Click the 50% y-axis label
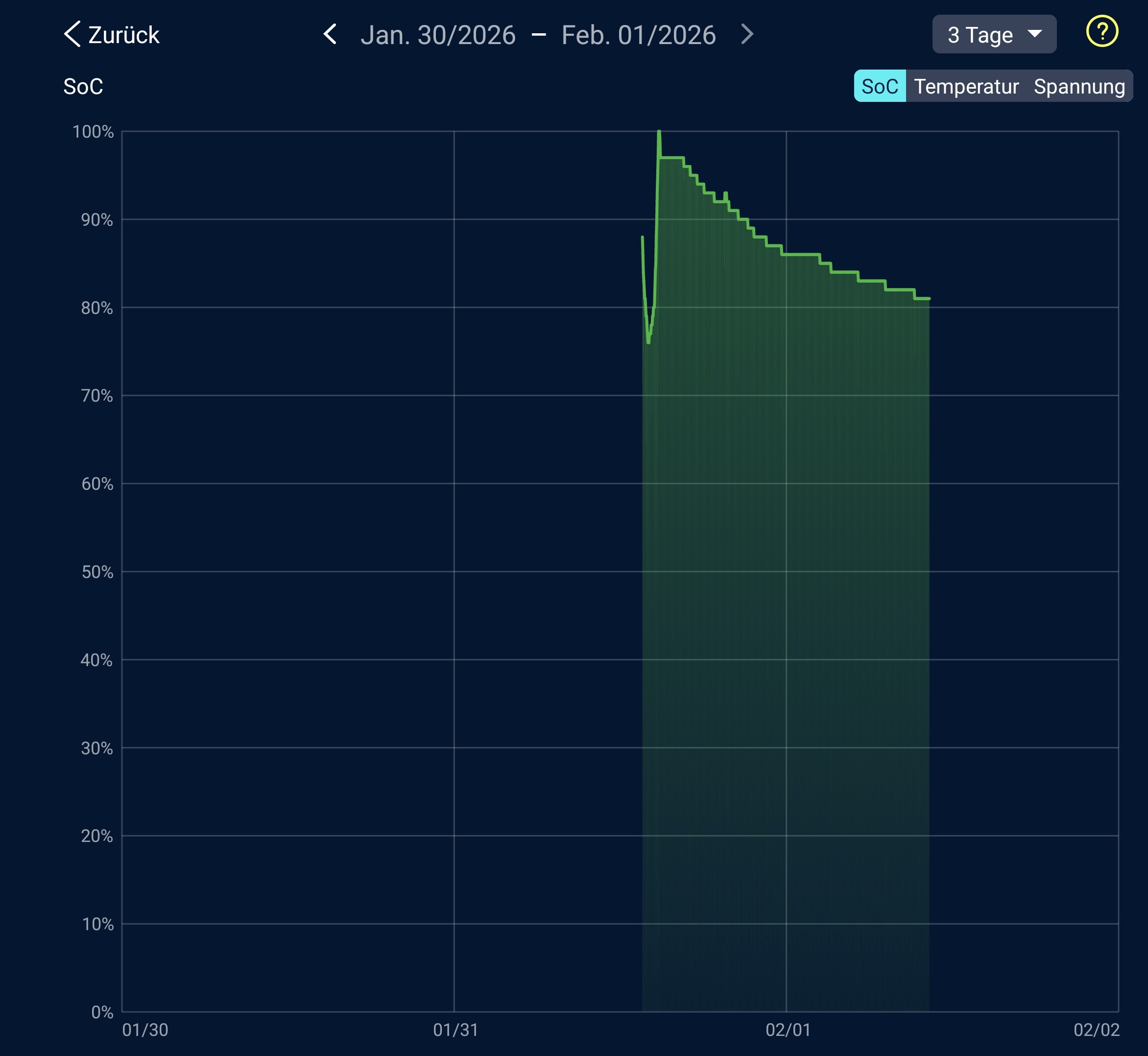 [x=97, y=572]
